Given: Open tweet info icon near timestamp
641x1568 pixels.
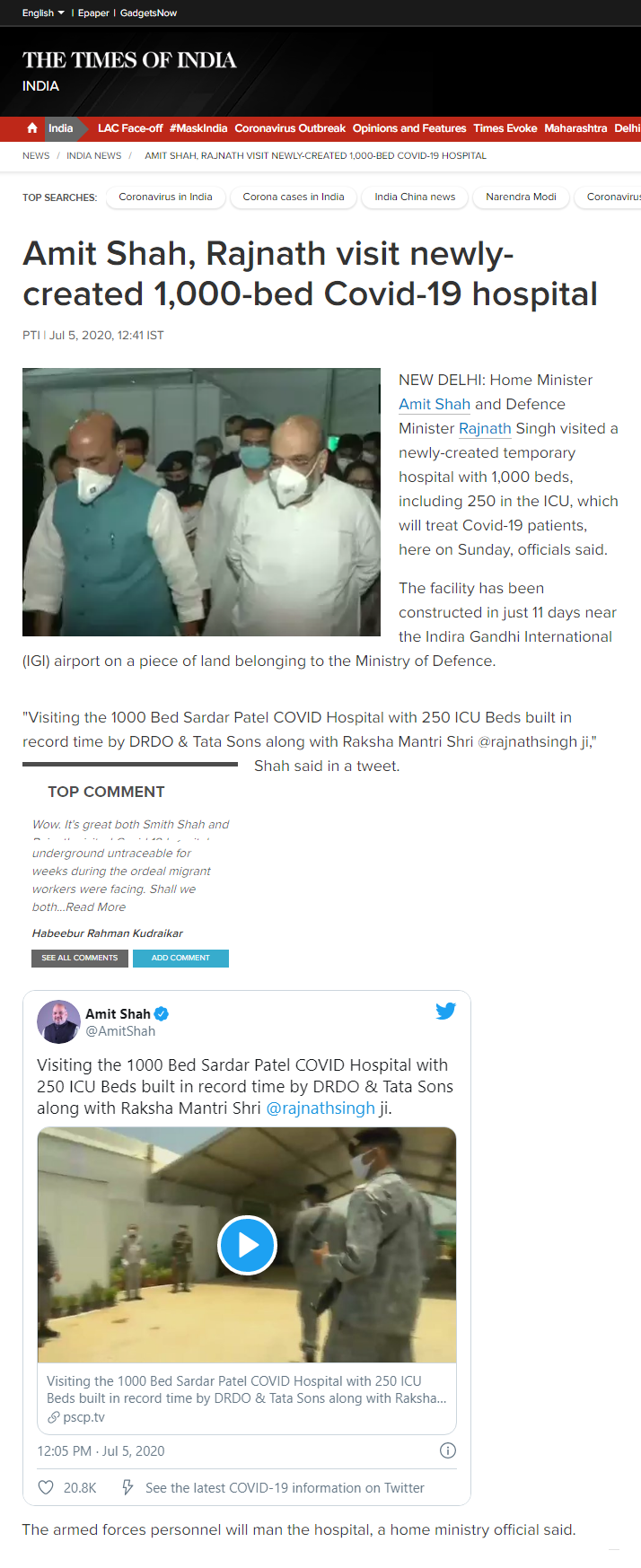Looking at the screenshot, I should [448, 1450].
